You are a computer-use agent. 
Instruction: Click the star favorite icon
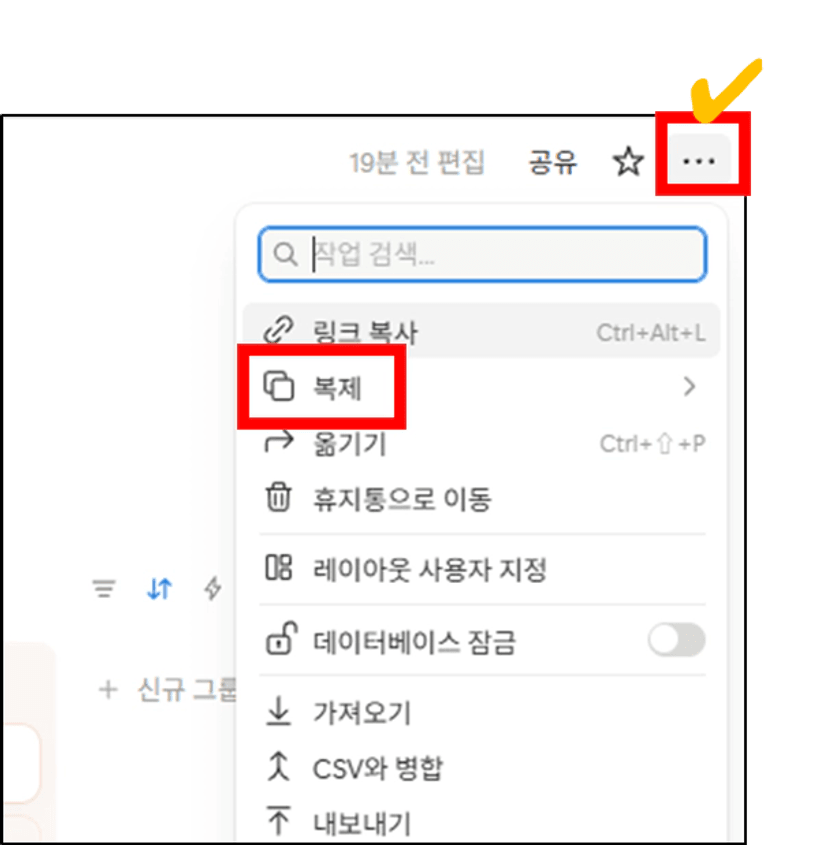click(x=628, y=161)
